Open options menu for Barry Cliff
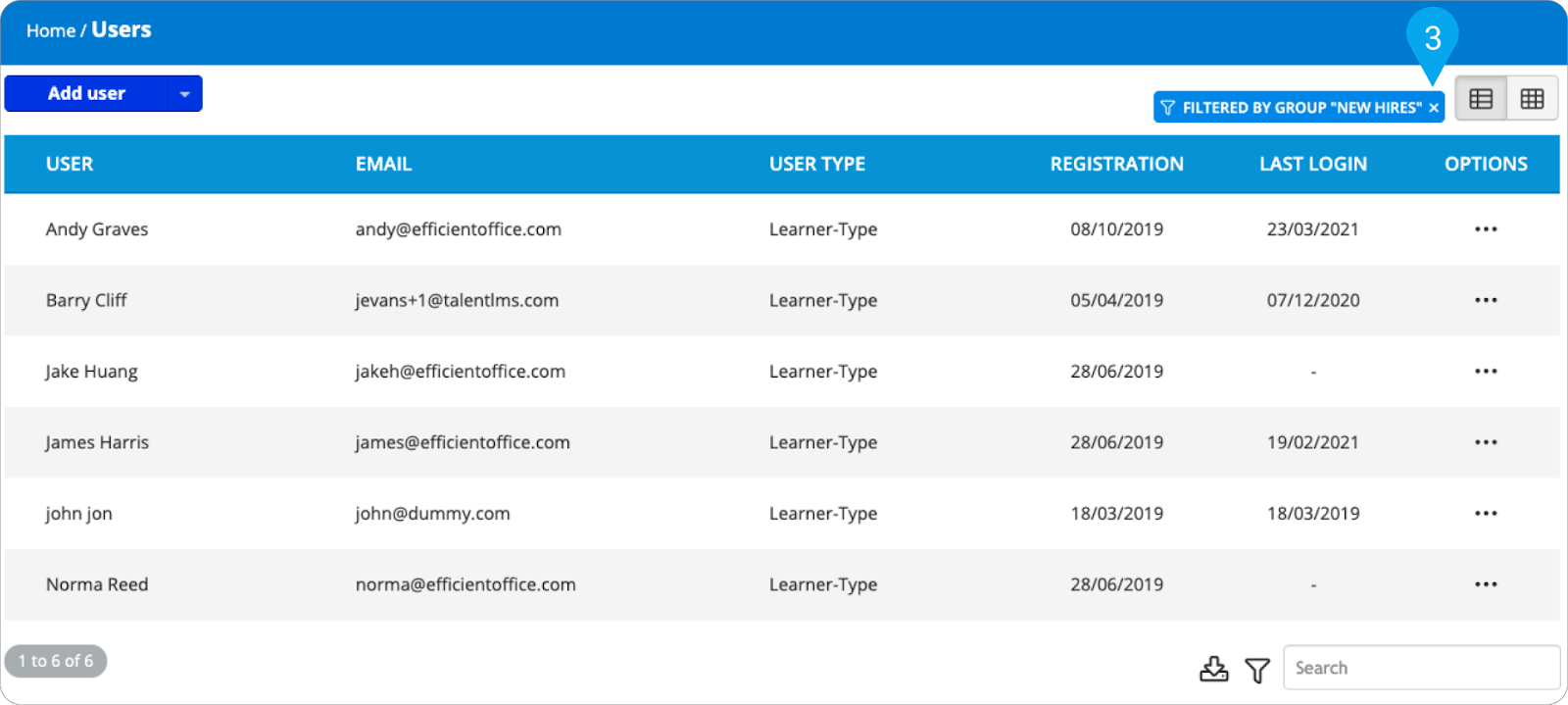 click(x=1486, y=300)
